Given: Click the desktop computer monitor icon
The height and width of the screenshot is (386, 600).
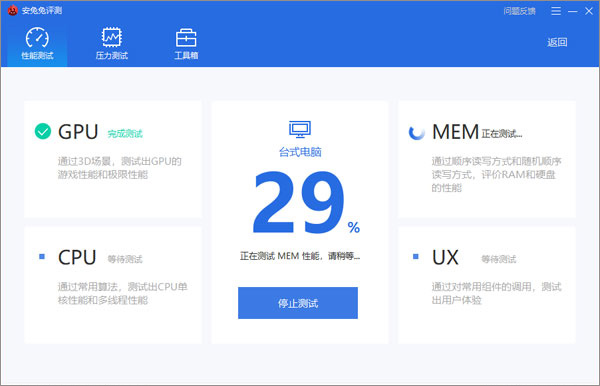Looking at the screenshot, I should (x=300, y=129).
